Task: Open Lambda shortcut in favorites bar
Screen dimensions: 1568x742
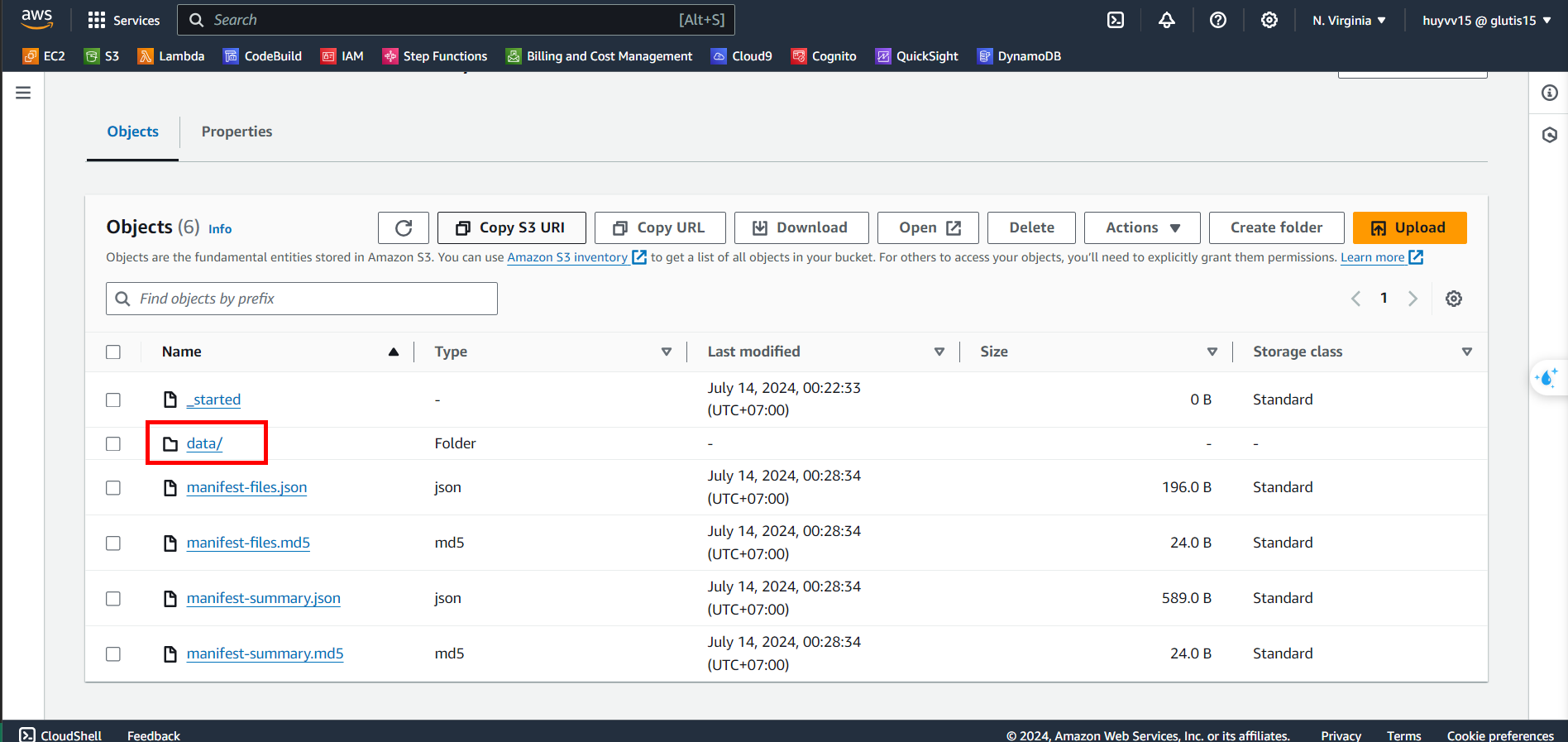Action: click(x=171, y=56)
